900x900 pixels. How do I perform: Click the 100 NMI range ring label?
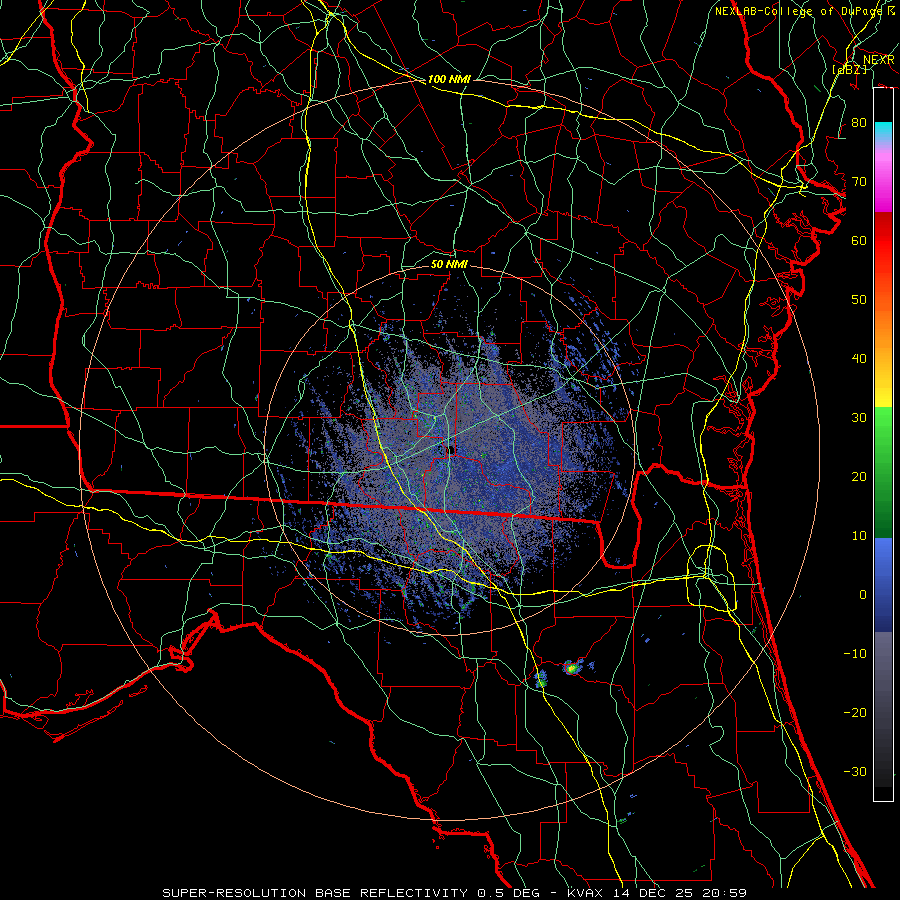(449, 79)
